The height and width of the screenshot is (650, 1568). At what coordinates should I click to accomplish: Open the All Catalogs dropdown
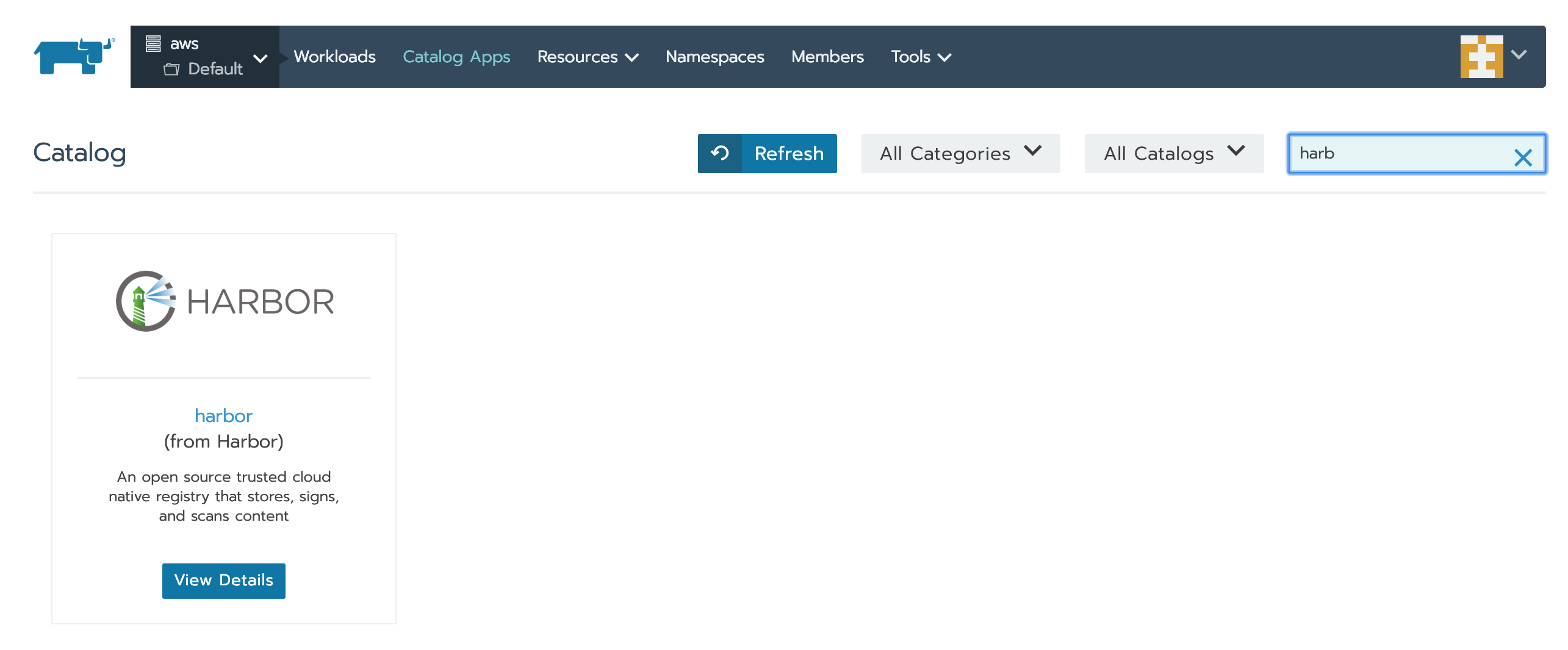1173,153
